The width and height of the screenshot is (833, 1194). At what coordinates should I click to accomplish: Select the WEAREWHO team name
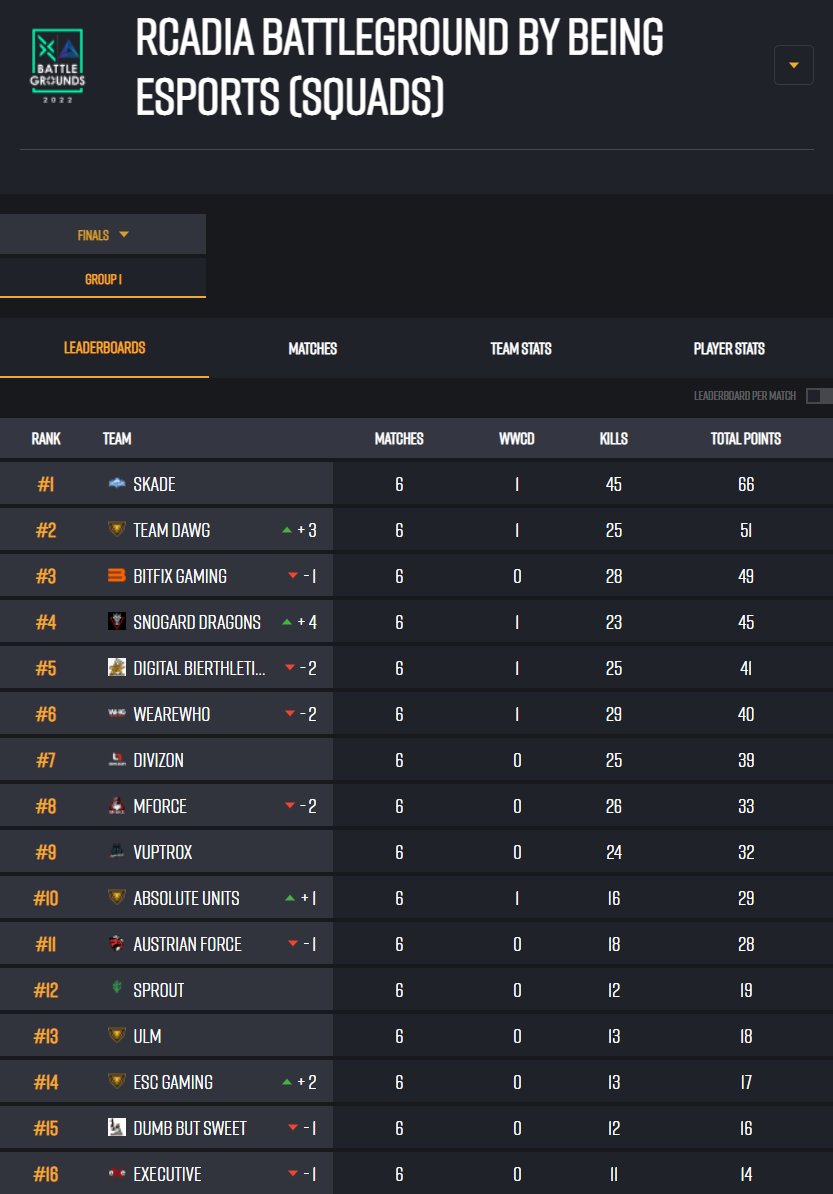[171, 714]
